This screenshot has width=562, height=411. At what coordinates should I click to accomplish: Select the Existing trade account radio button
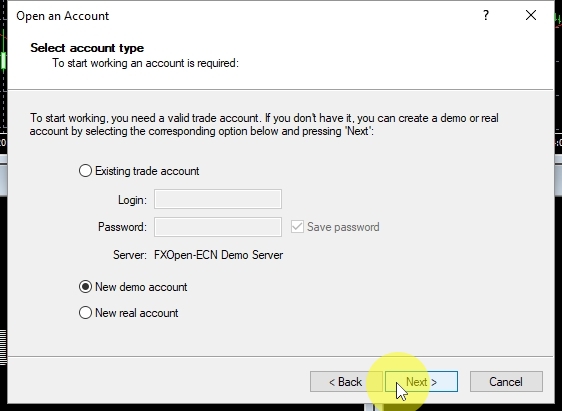point(85,171)
